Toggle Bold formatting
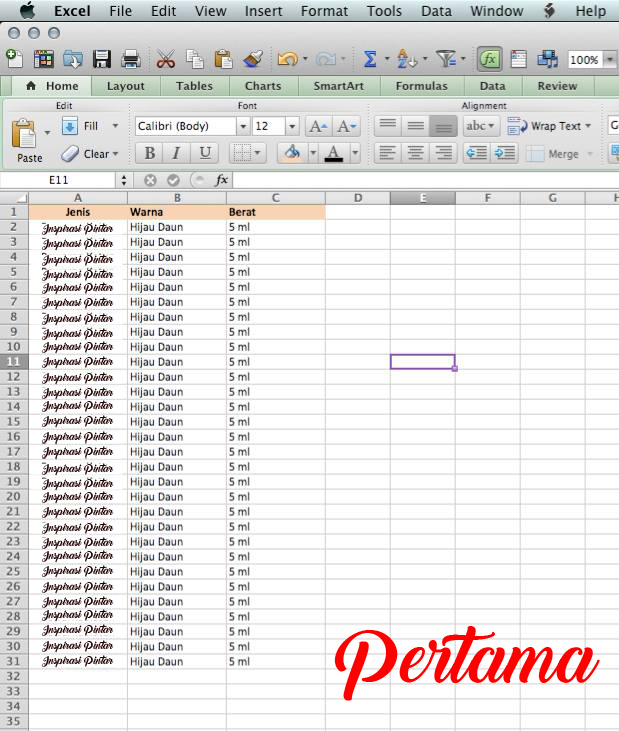 (150, 153)
